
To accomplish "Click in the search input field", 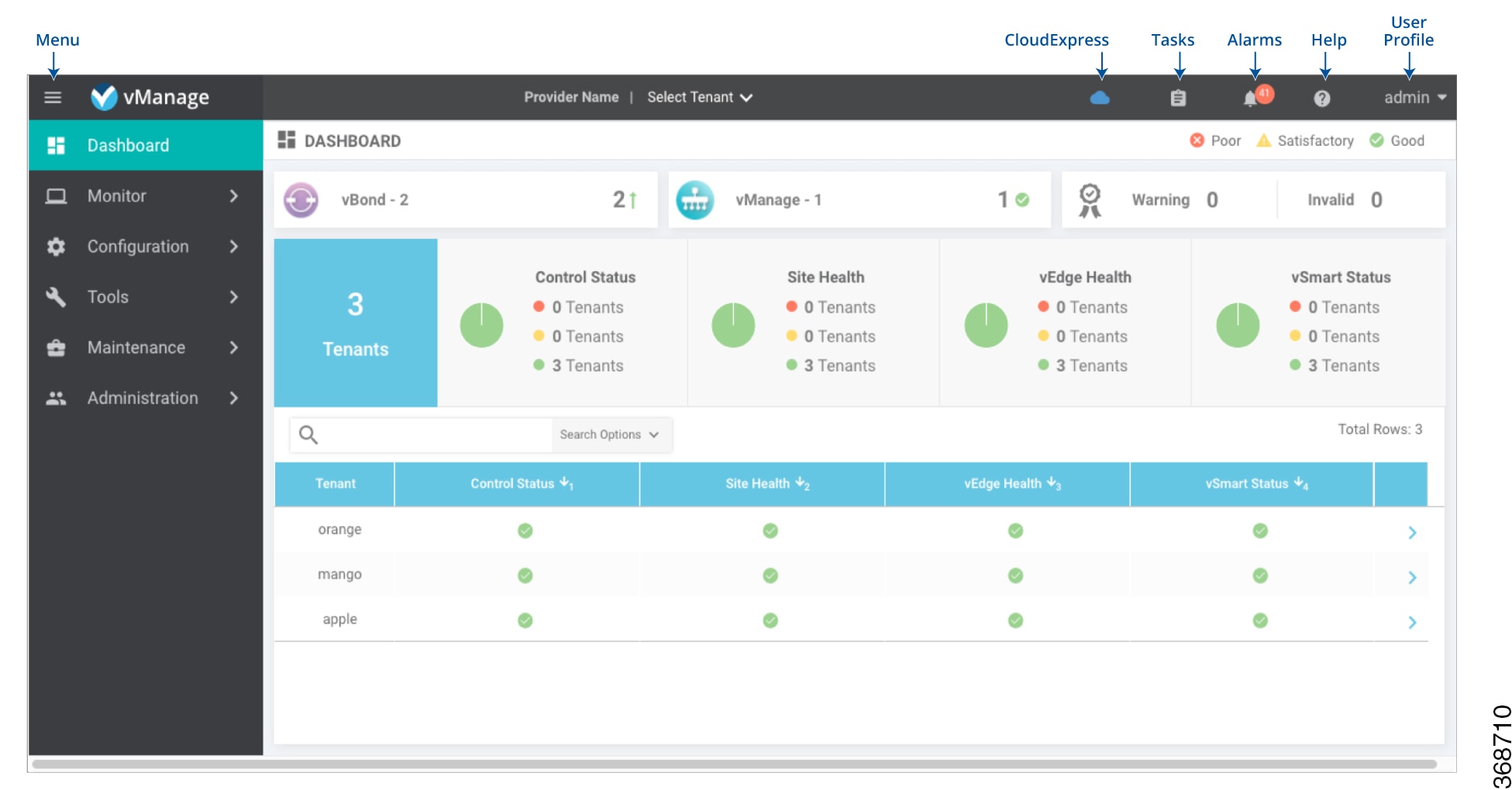I will (426, 434).
